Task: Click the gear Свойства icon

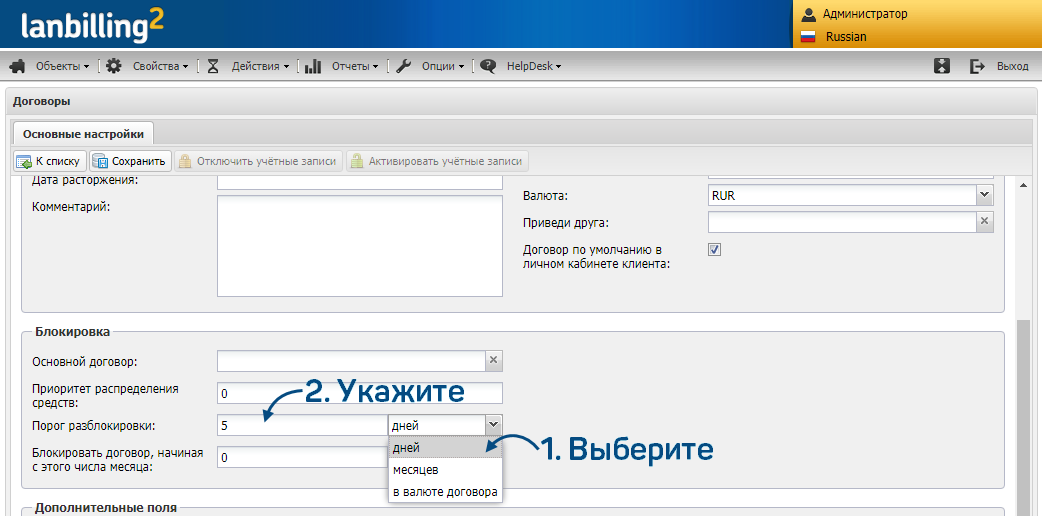Action: point(114,66)
